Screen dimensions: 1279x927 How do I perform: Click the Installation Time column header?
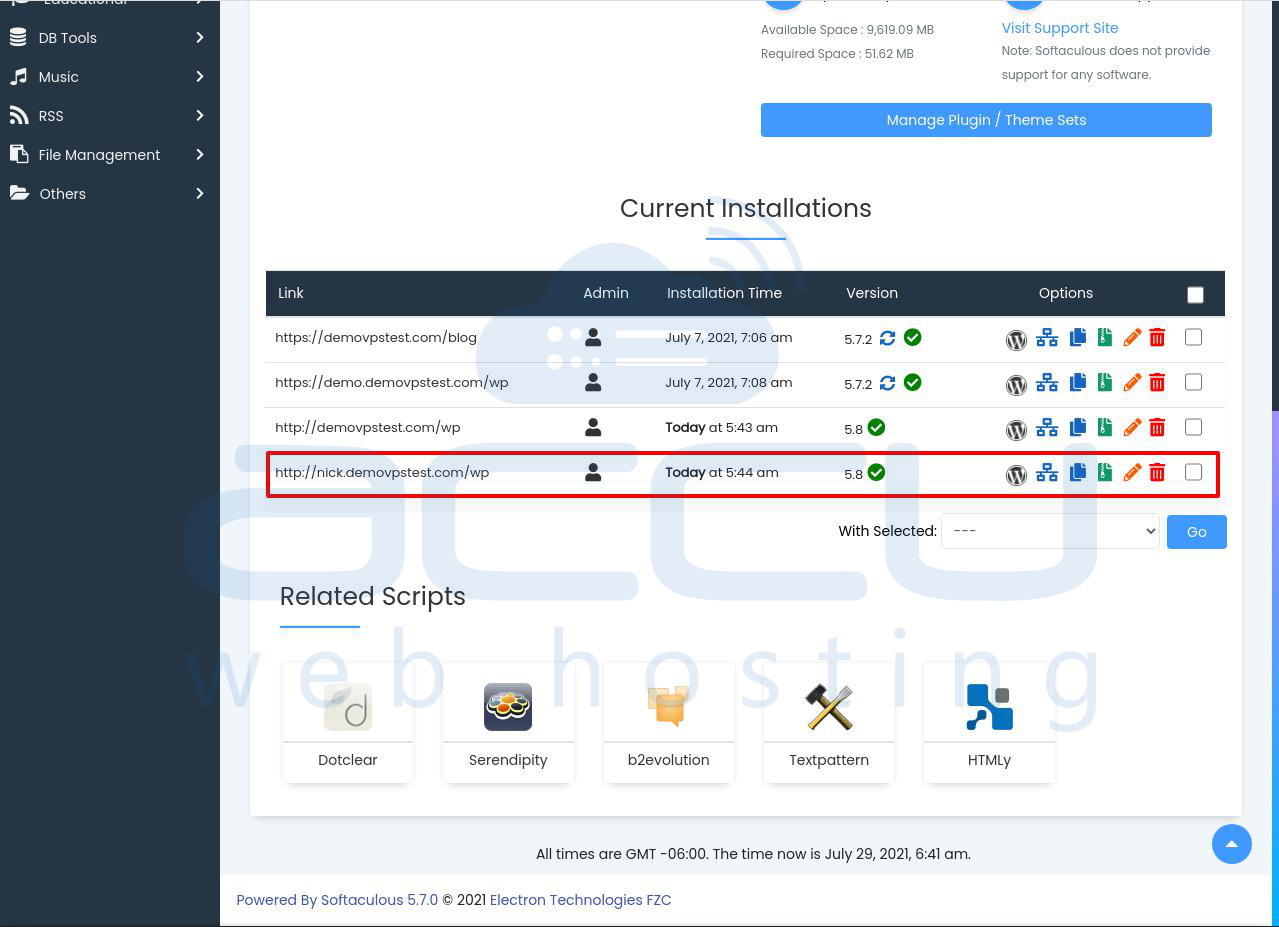tap(725, 293)
